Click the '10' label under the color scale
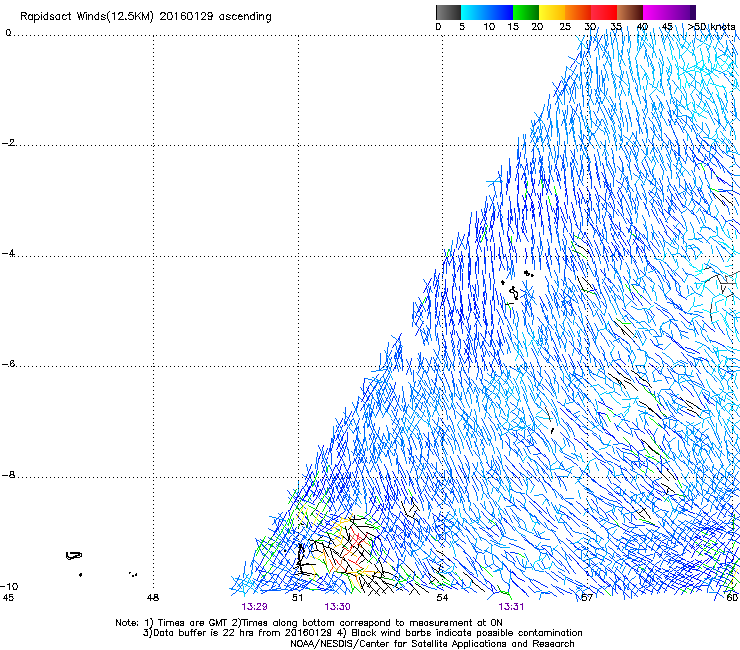Viewport: 740px width, 650px height. point(489,27)
